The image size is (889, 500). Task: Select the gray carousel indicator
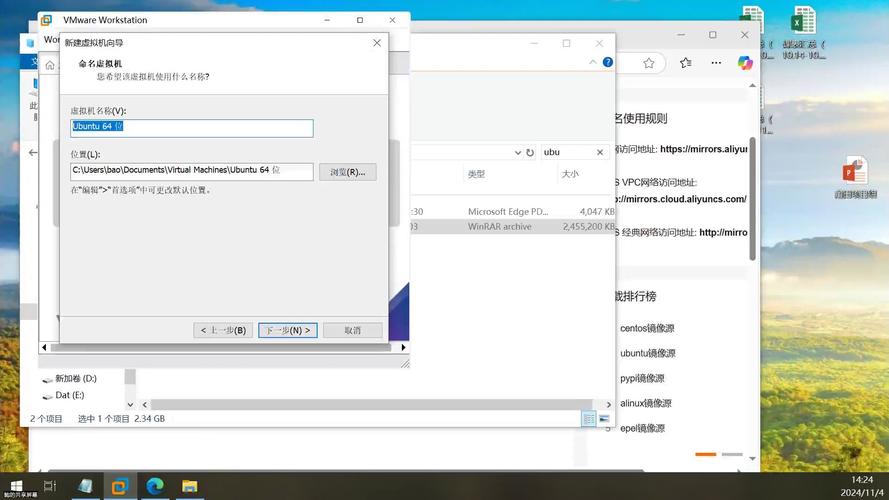[x=732, y=454]
